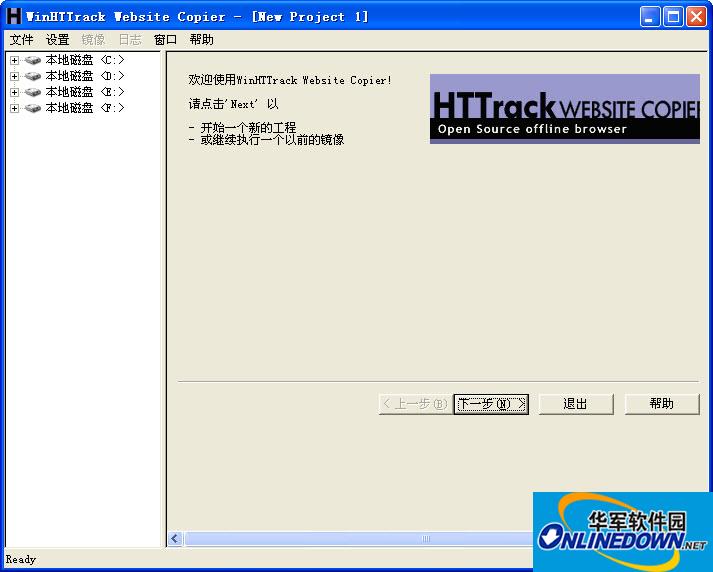Open the 窗口 menu
The image size is (713, 572).
click(x=165, y=40)
